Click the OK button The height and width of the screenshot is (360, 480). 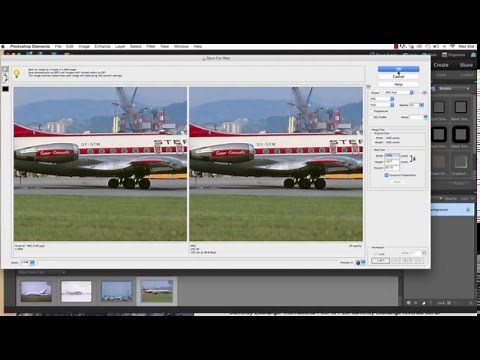(x=398, y=69)
